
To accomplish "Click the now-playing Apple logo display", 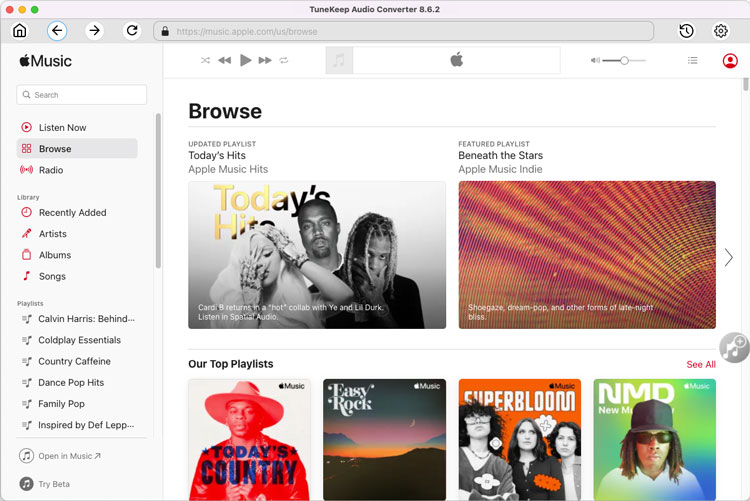I will tap(456, 60).
